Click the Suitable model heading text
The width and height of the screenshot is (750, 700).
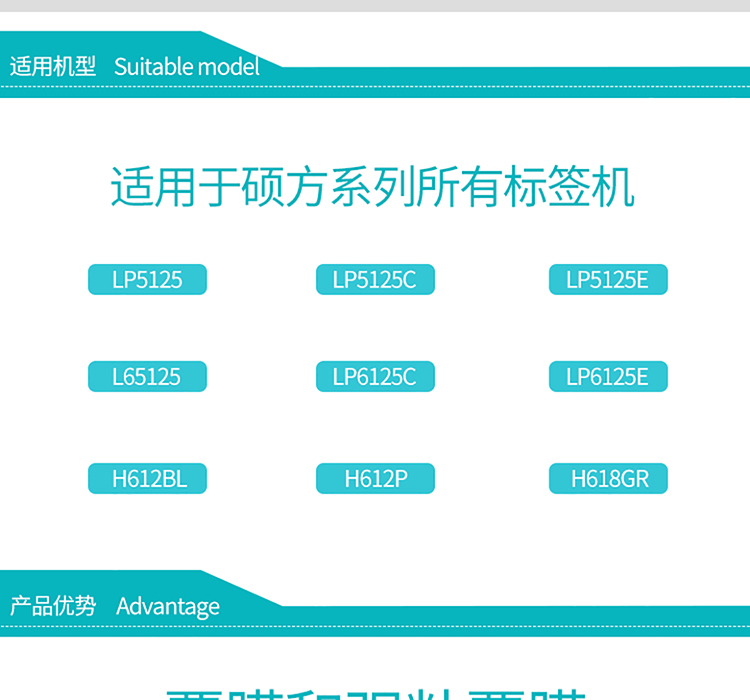tap(186, 67)
